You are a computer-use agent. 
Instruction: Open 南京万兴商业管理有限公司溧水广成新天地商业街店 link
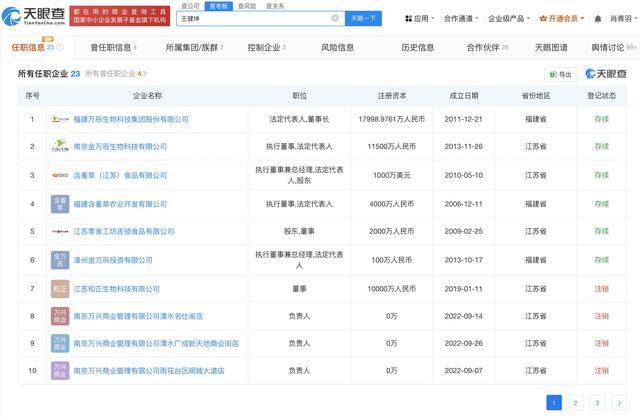coord(156,343)
